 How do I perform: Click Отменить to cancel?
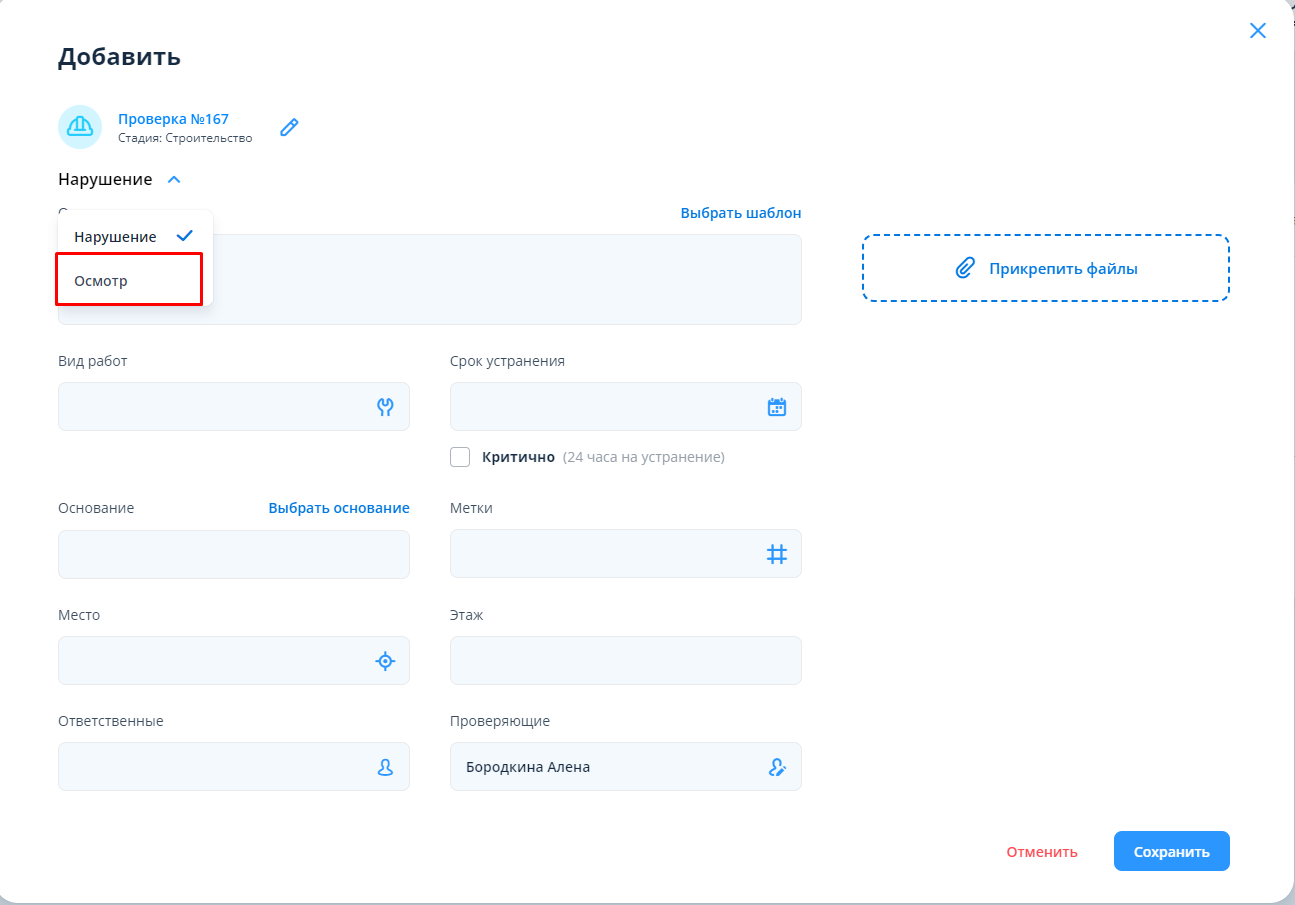(1041, 852)
